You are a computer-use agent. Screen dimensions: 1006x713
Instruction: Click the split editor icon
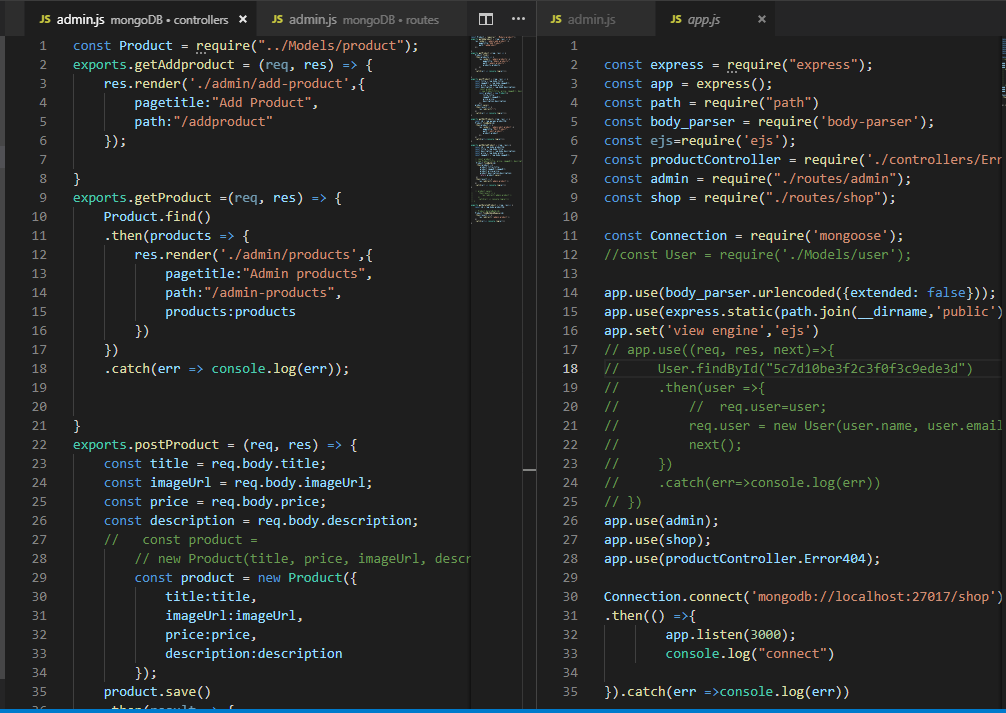point(486,19)
